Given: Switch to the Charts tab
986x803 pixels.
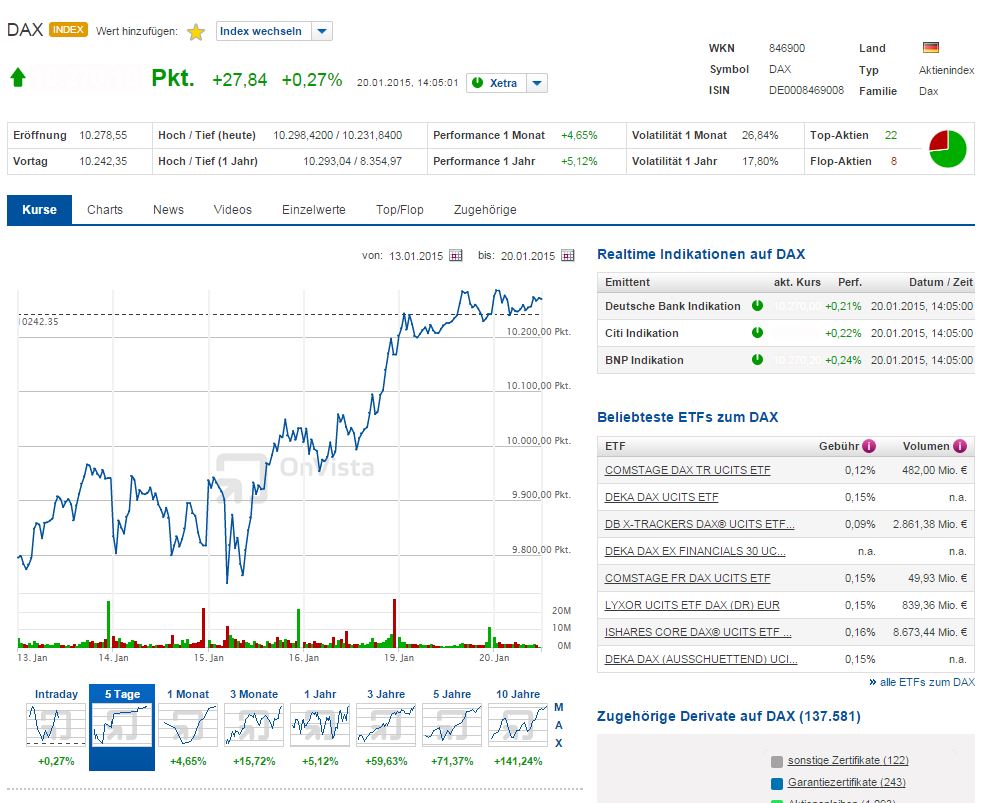Looking at the screenshot, I should point(105,210).
